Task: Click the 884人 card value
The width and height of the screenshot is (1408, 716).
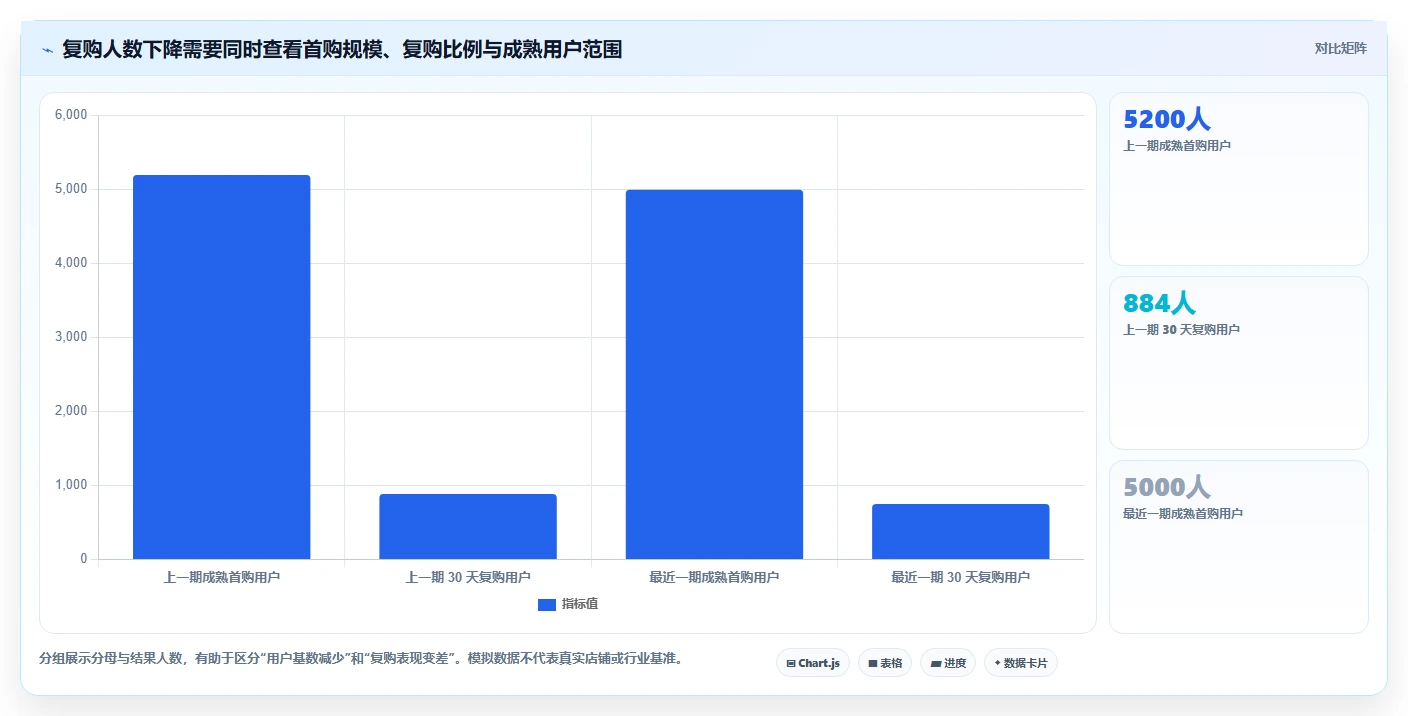Action: 1160,303
